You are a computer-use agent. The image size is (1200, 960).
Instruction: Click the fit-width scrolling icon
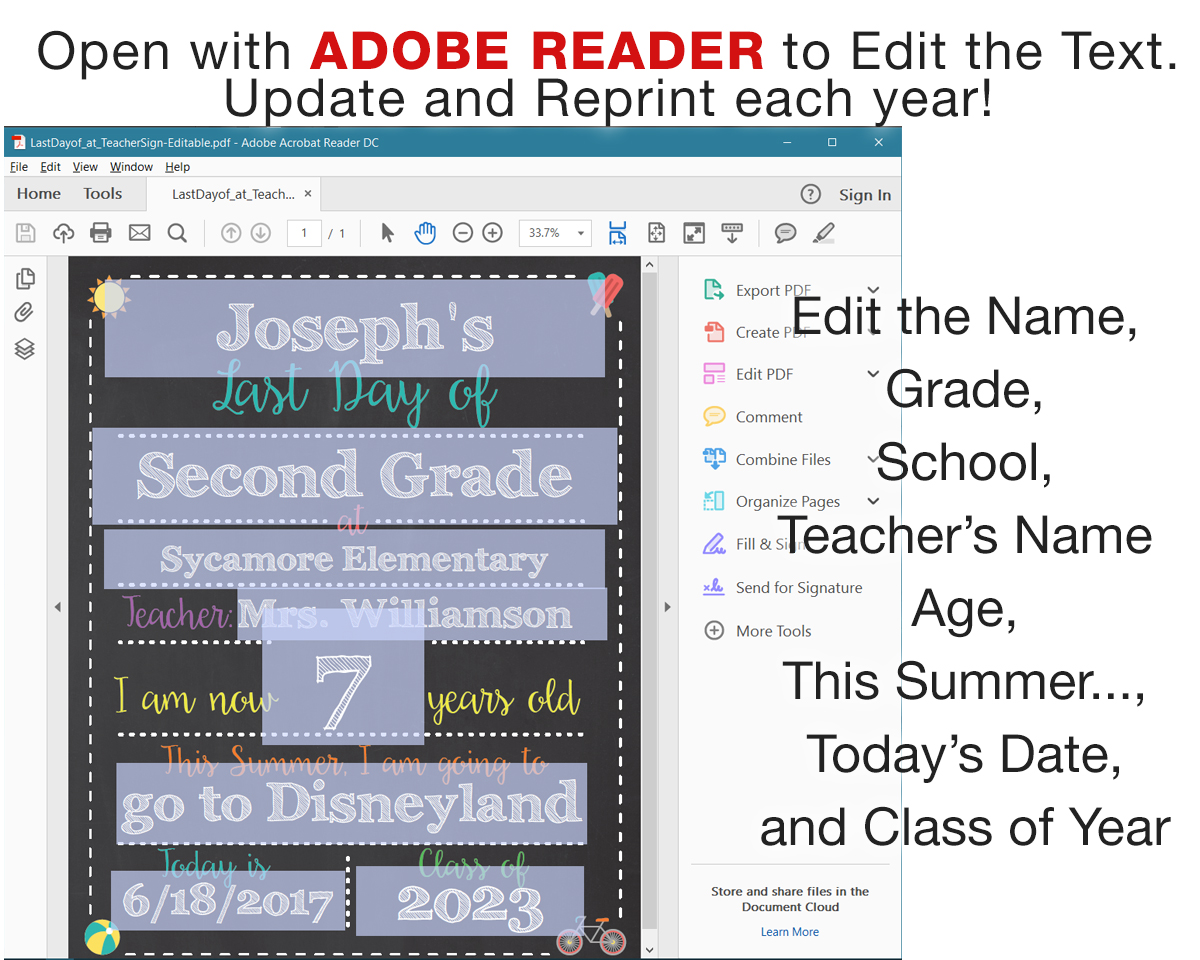click(x=618, y=233)
